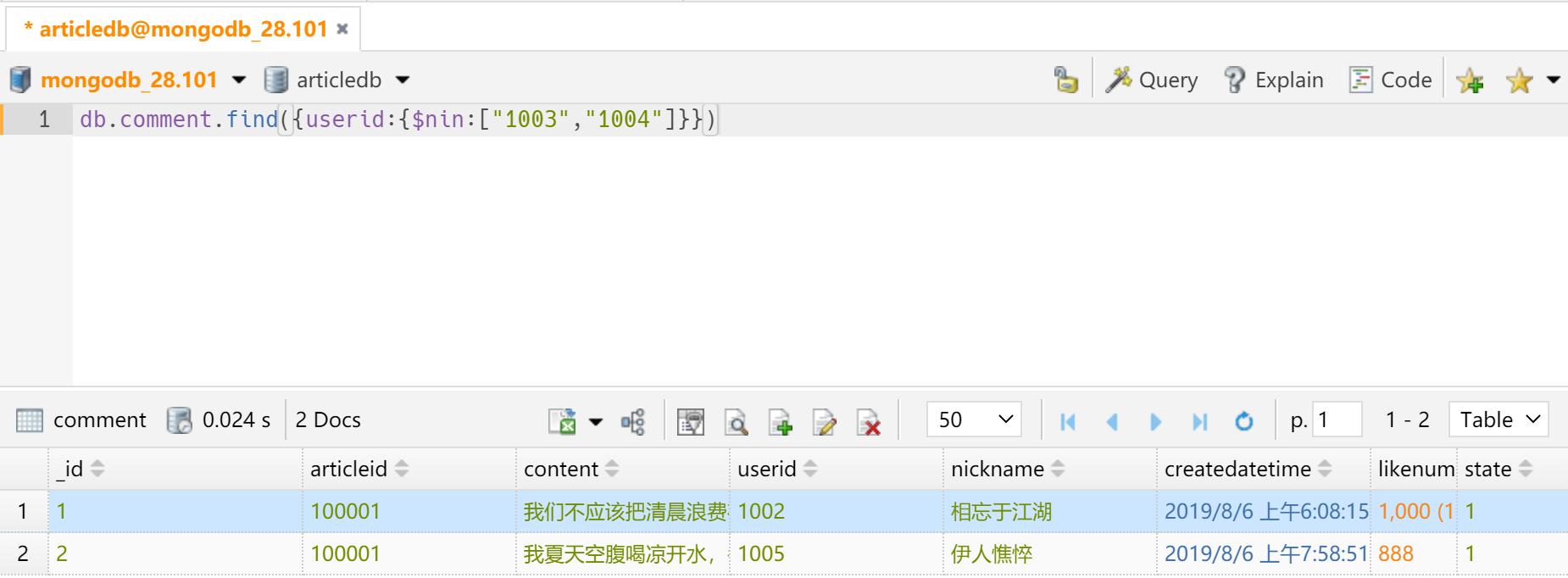The width and height of the screenshot is (1568, 578).
Task: Jump to the first results page
Action: [x=1068, y=421]
